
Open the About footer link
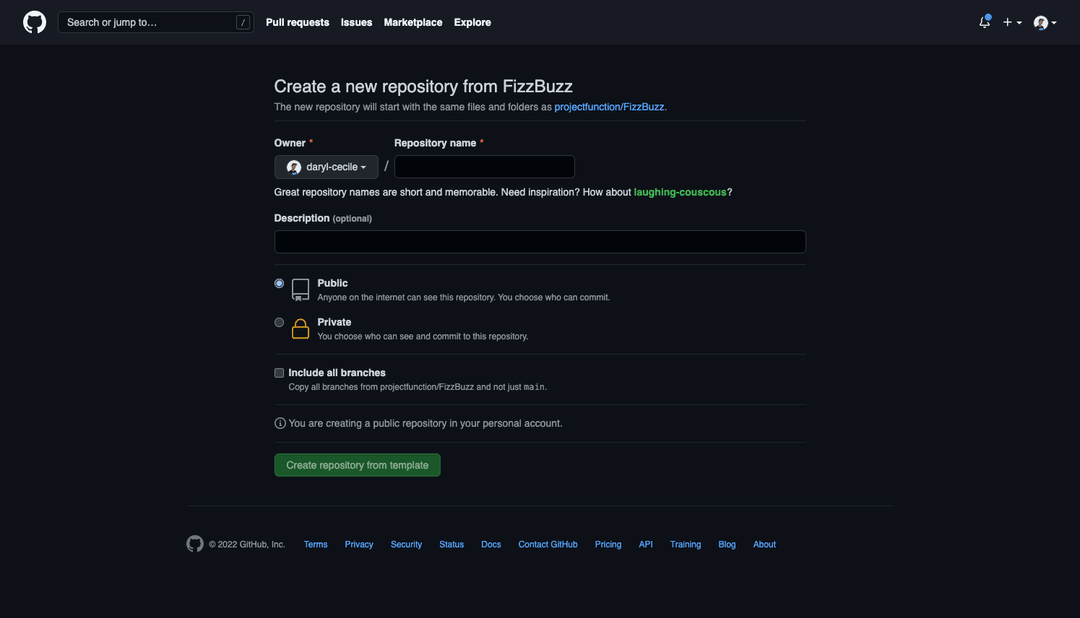pos(765,544)
